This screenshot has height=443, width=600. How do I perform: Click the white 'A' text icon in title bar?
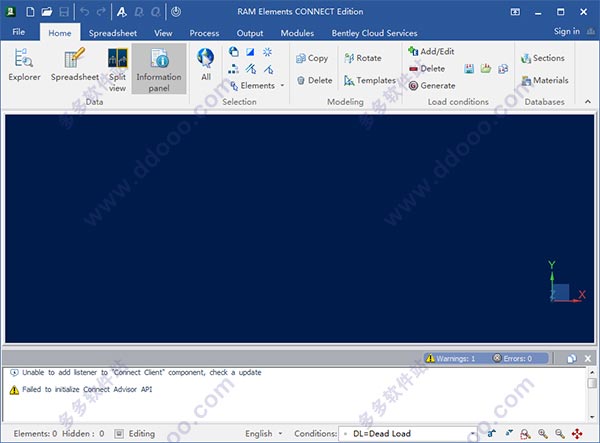click(x=122, y=12)
